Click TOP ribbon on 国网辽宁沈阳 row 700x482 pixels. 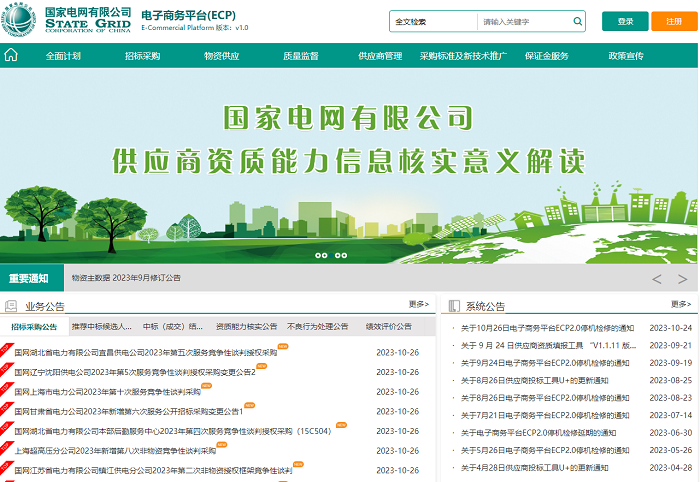click(x=5, y=369)
